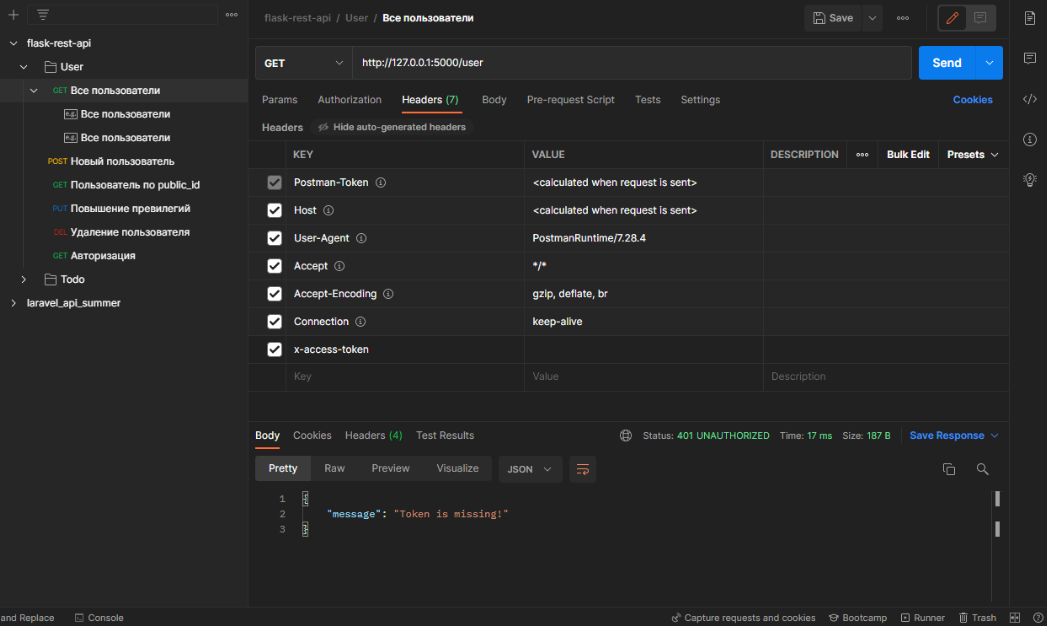Open the lightbulb icon in right sidebar
This screenshot has width=1047, height=626.
1030,180
